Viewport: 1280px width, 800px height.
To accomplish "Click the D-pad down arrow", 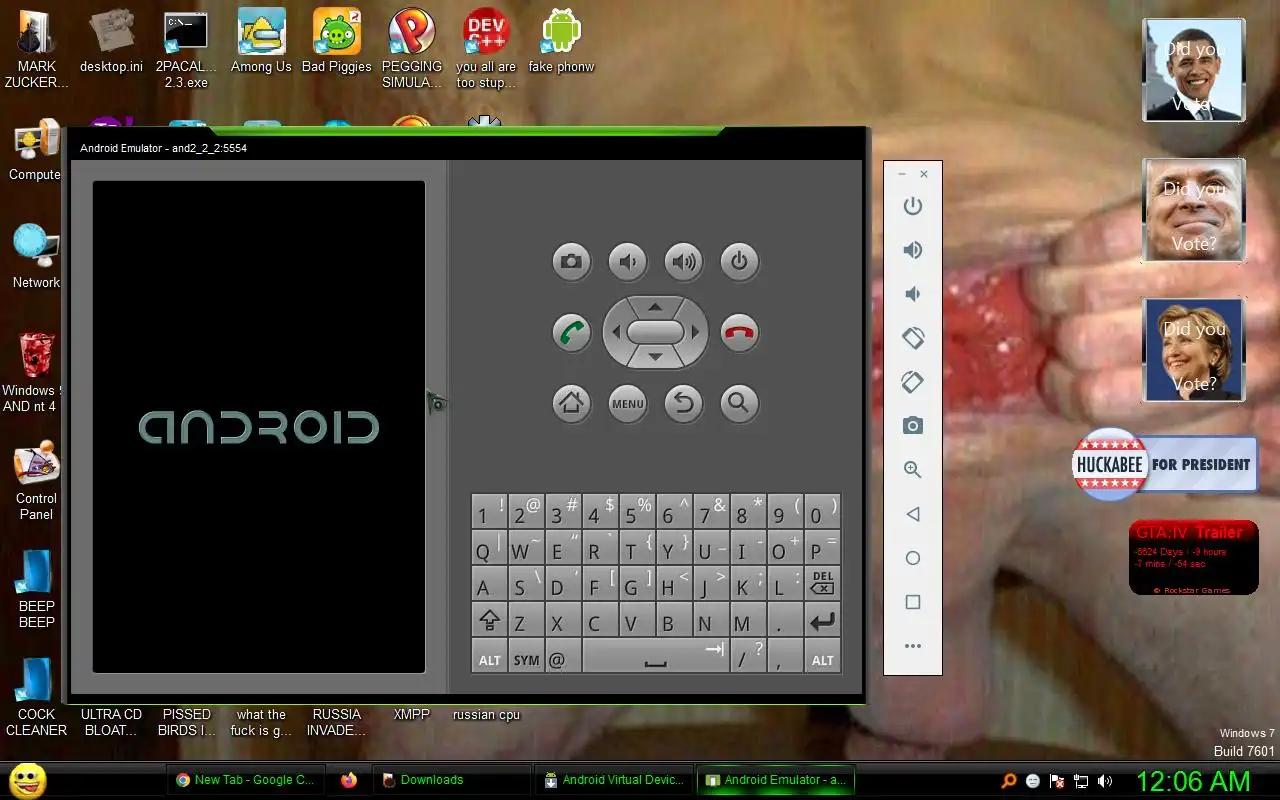I will point(655,358).
